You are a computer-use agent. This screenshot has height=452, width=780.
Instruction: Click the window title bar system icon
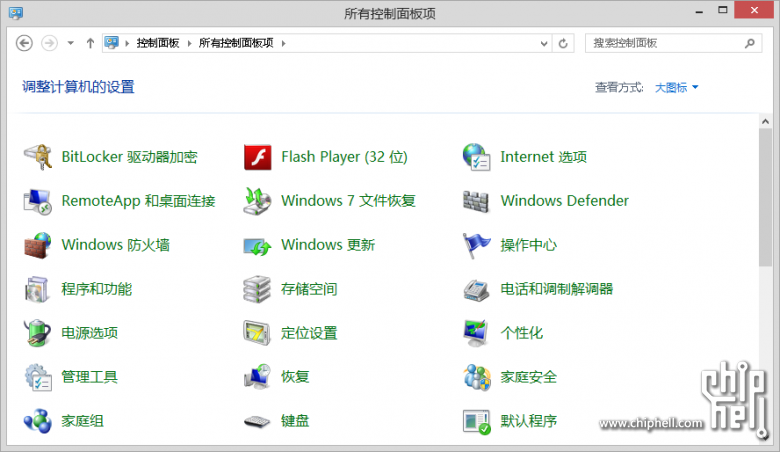(x=15, y=12)
